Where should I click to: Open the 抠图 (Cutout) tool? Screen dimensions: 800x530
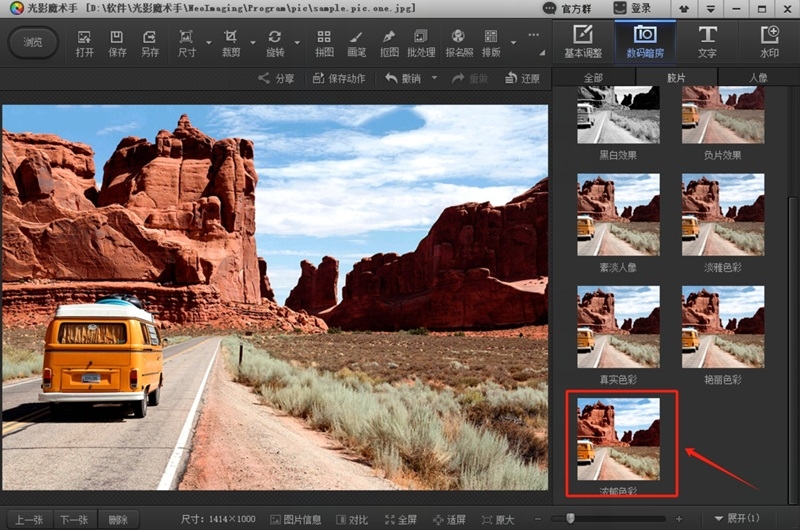[x=388, y=42]
